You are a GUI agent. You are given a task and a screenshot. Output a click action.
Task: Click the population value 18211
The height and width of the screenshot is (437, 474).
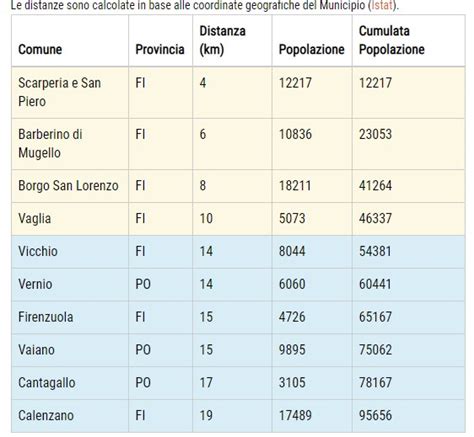[295, 186]
